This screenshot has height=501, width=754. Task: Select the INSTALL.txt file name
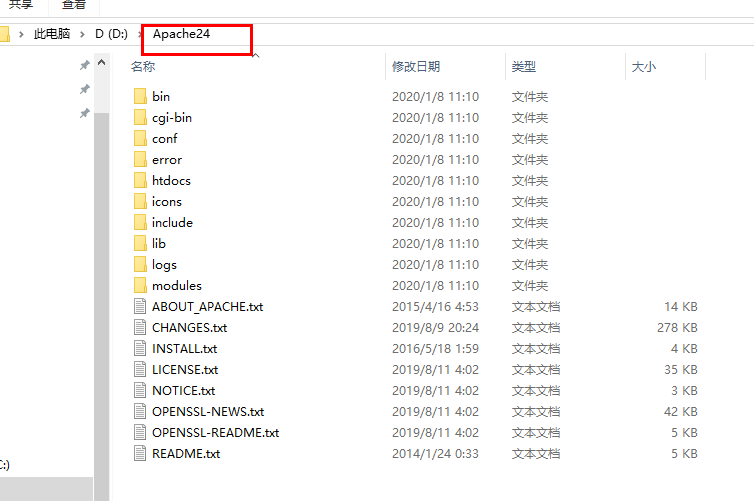(184, 348)
